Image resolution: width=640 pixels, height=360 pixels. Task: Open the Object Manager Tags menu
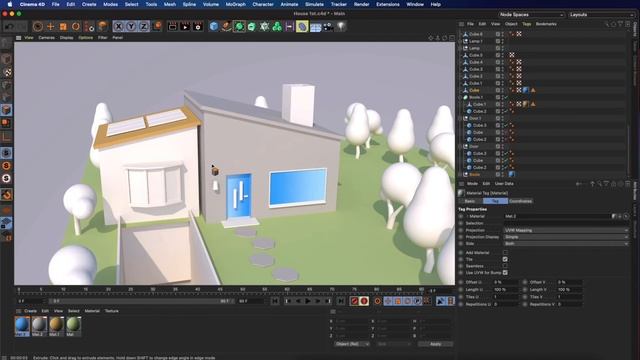[527, 24]
